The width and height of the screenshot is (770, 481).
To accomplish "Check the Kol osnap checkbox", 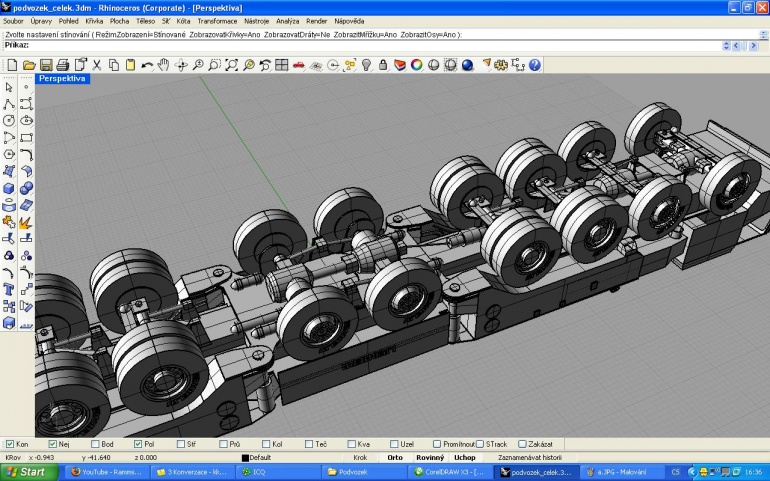I will tap(266, 444).
